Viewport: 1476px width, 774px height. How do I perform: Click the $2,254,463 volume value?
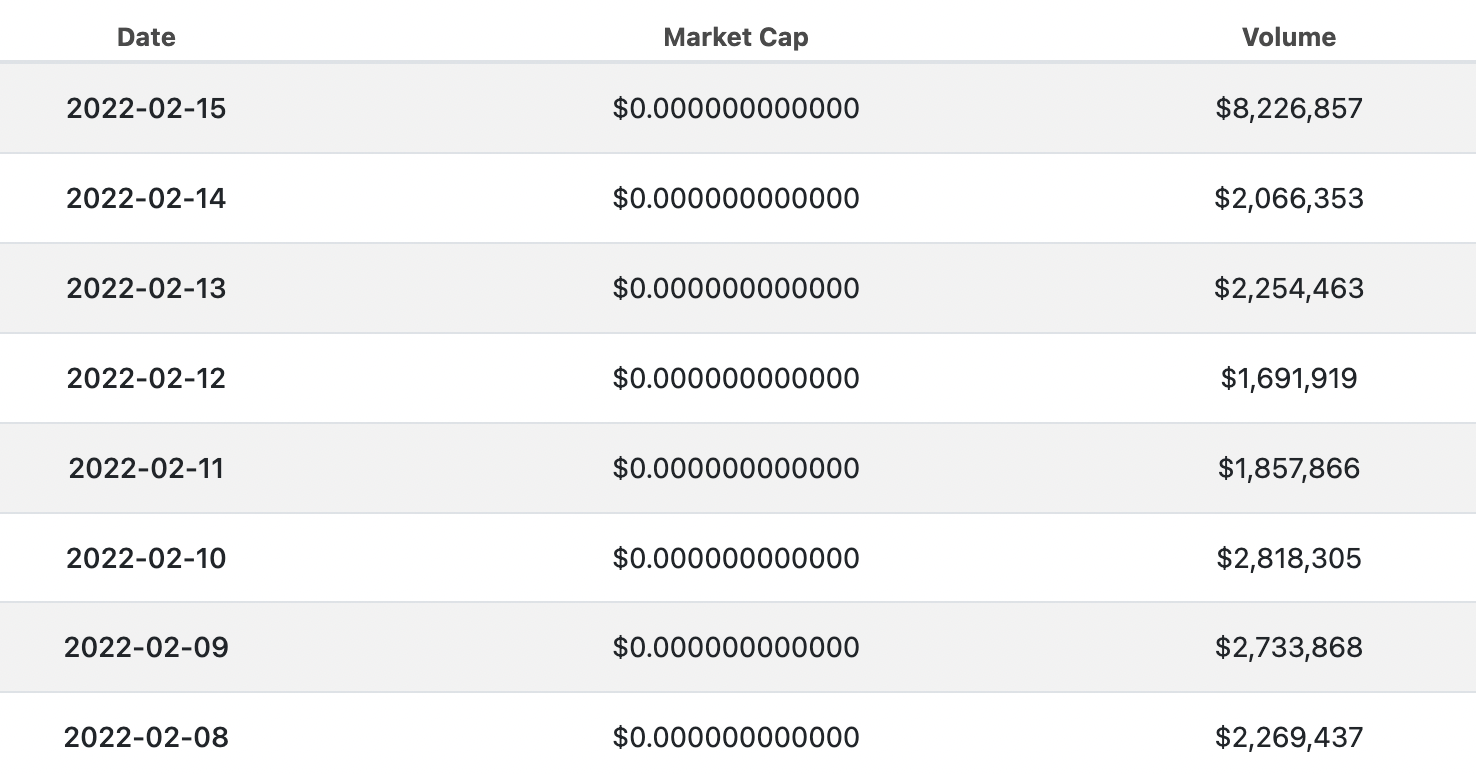point(1289,288)
